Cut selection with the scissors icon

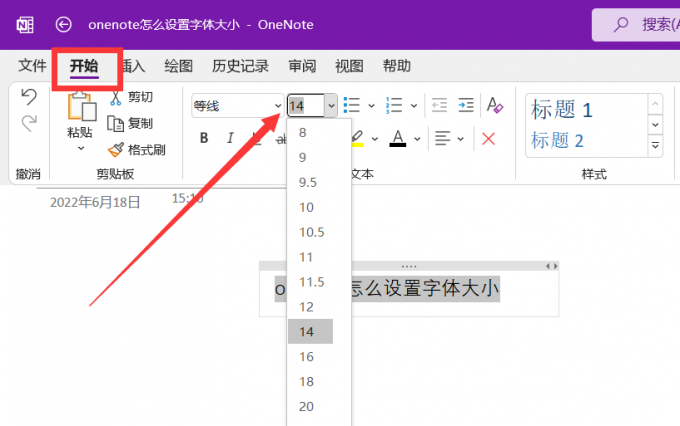click(x=115, y=98)
